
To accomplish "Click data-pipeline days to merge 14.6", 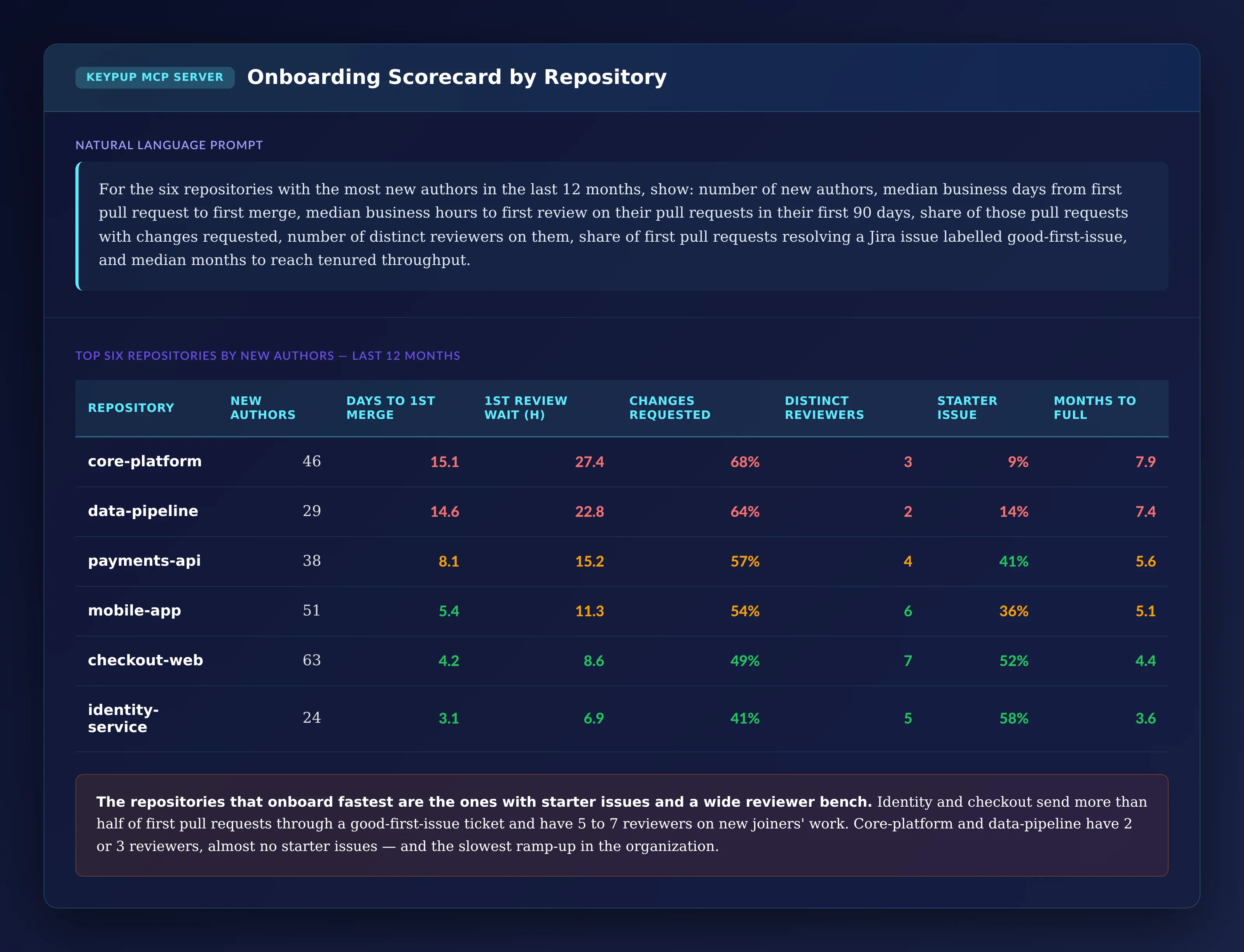I will 444,512.
